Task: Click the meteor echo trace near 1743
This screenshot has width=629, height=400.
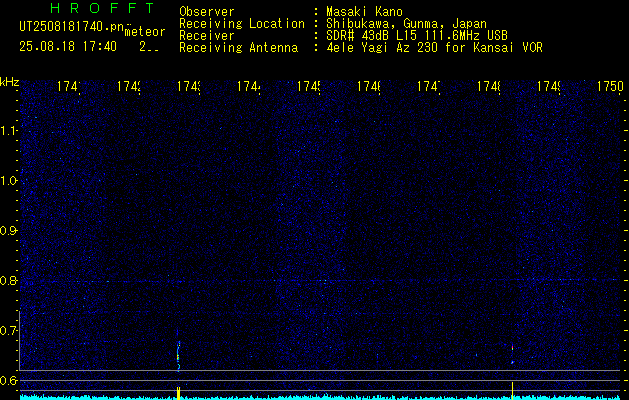Action: [178, 355]
